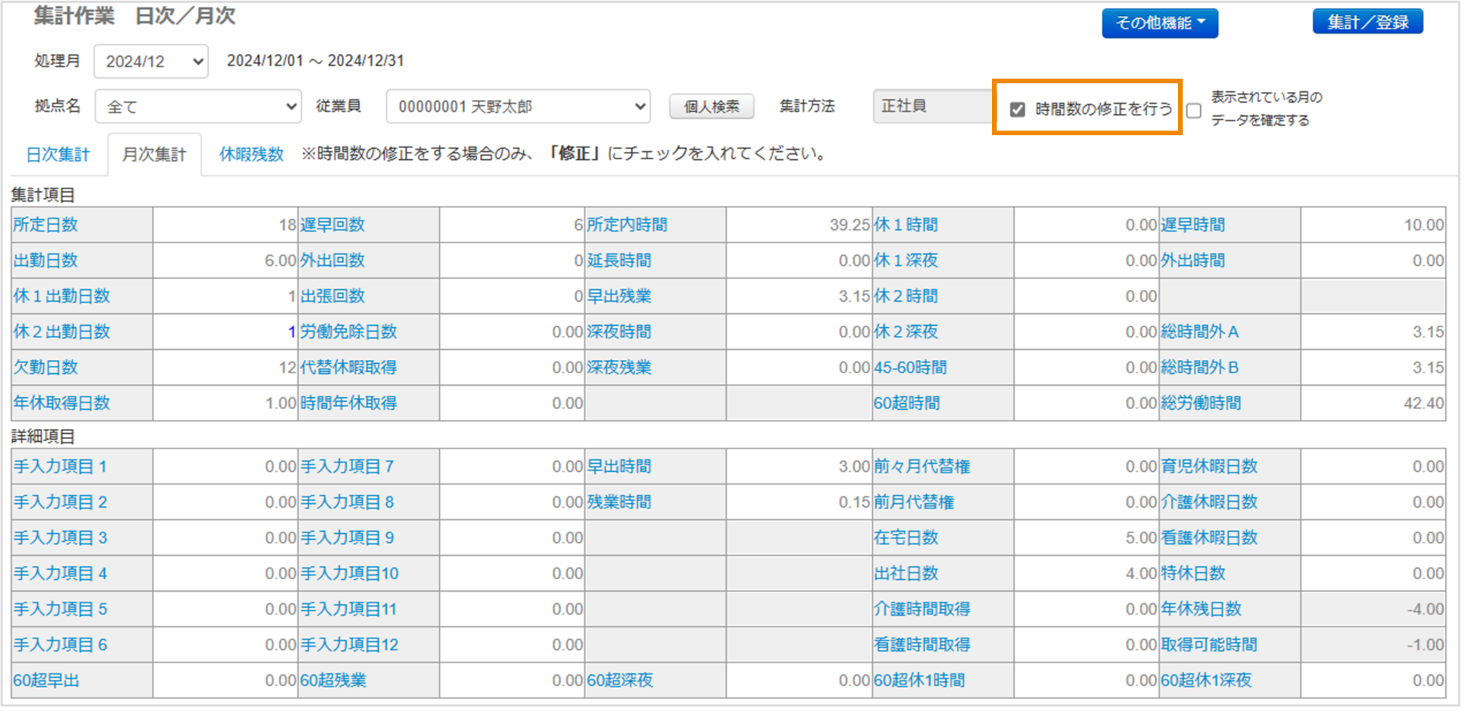Click the 年休残日数 link
Image resolution: width=1466 pixels, height=713 pixels.
[x=1201, y=609]
